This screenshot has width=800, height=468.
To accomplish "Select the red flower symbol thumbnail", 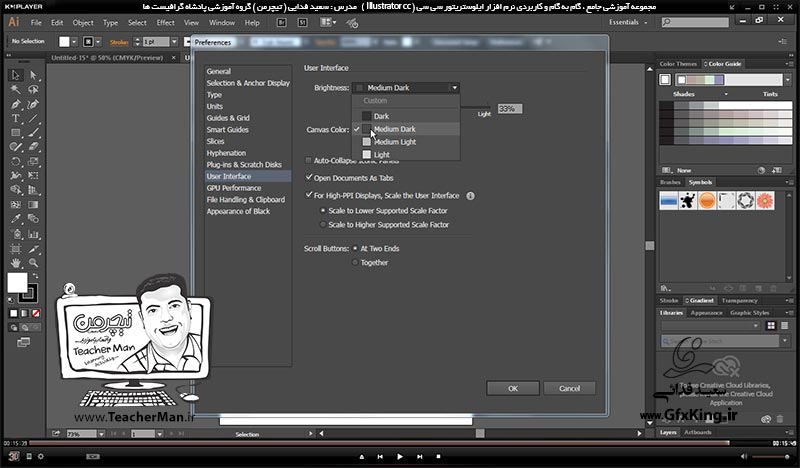I will click(765, 201).
